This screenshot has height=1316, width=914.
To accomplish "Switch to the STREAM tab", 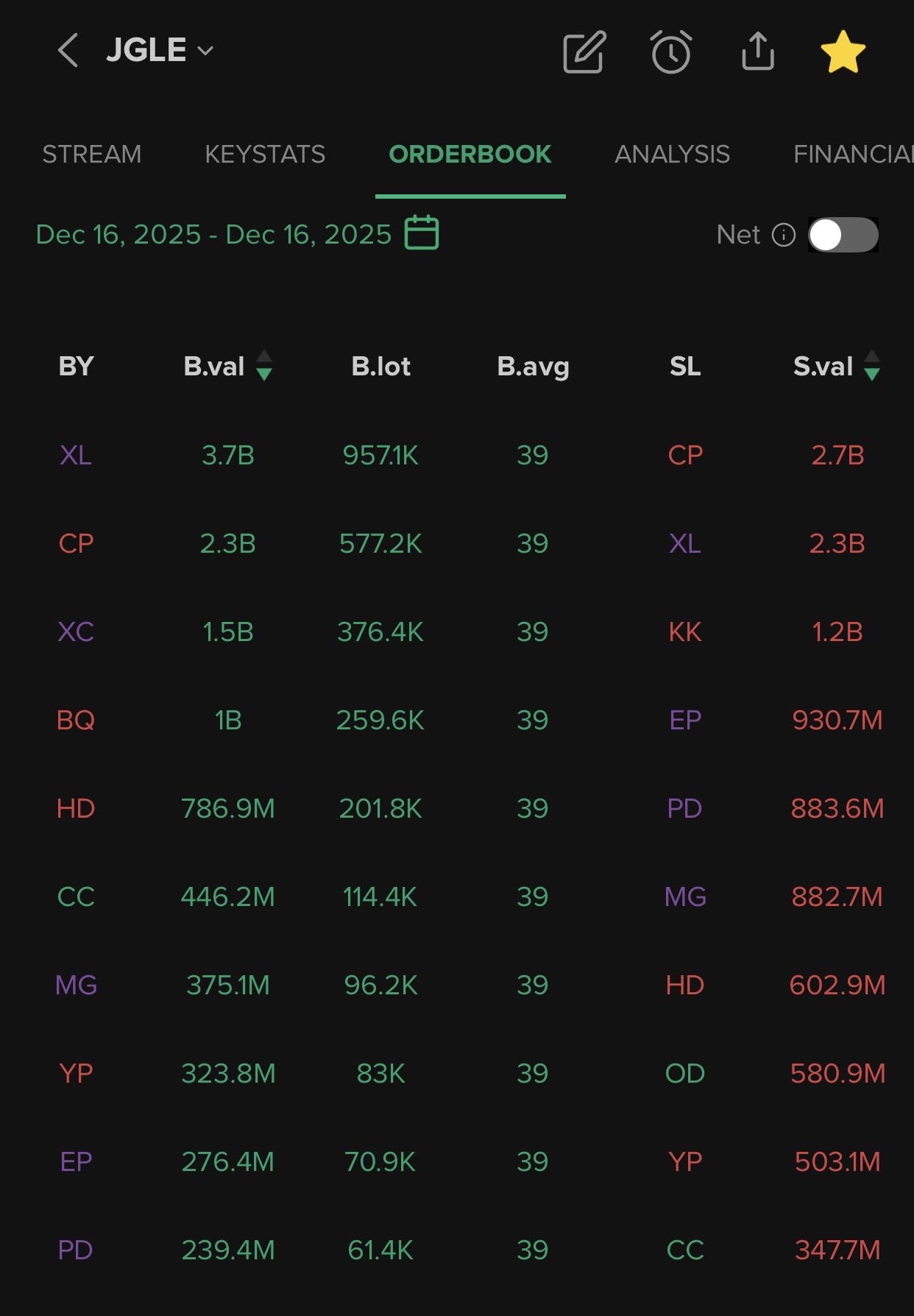I will 91,154.
